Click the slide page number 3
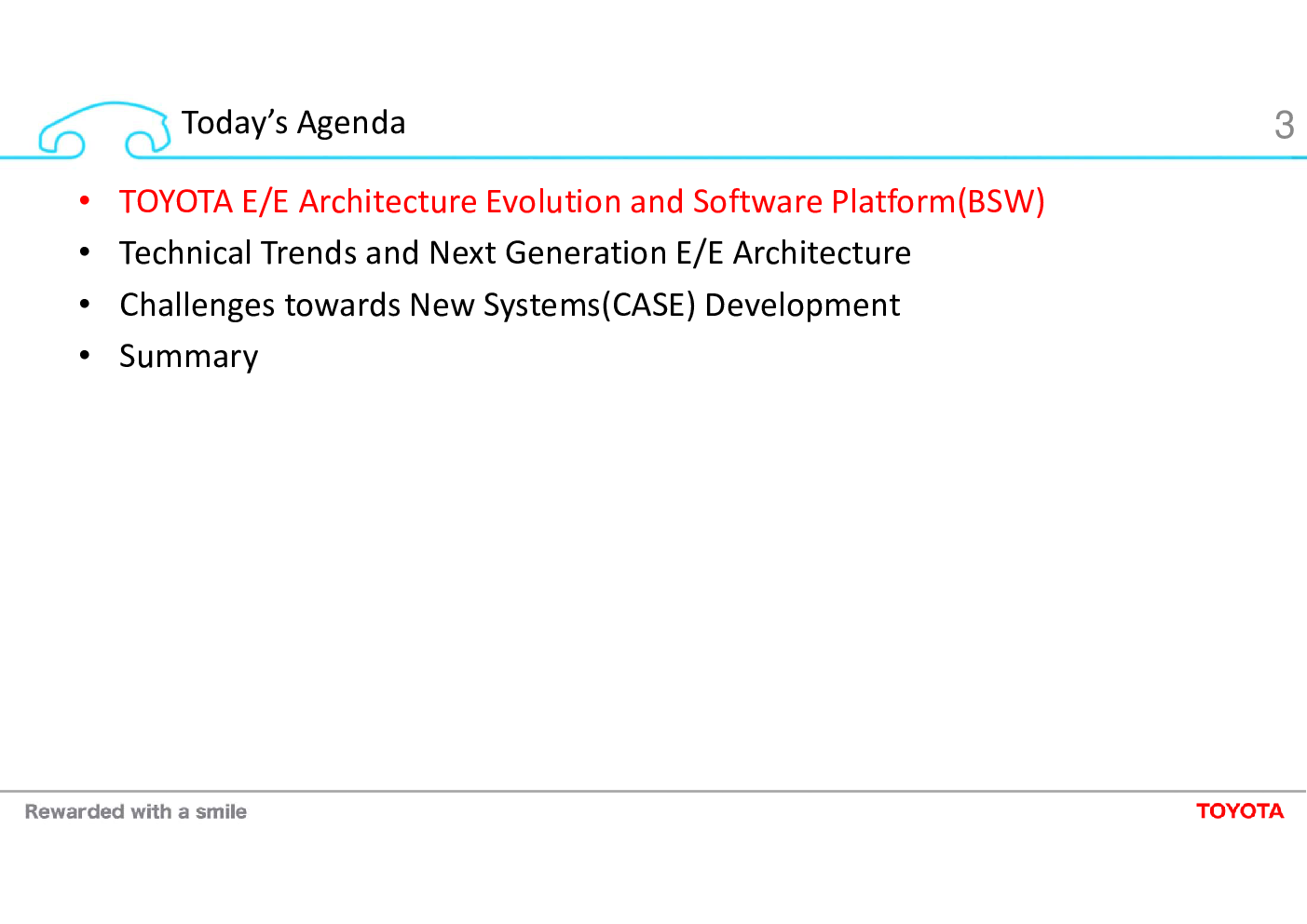Screen dimensions: 1307x924 pos(1285,125)
